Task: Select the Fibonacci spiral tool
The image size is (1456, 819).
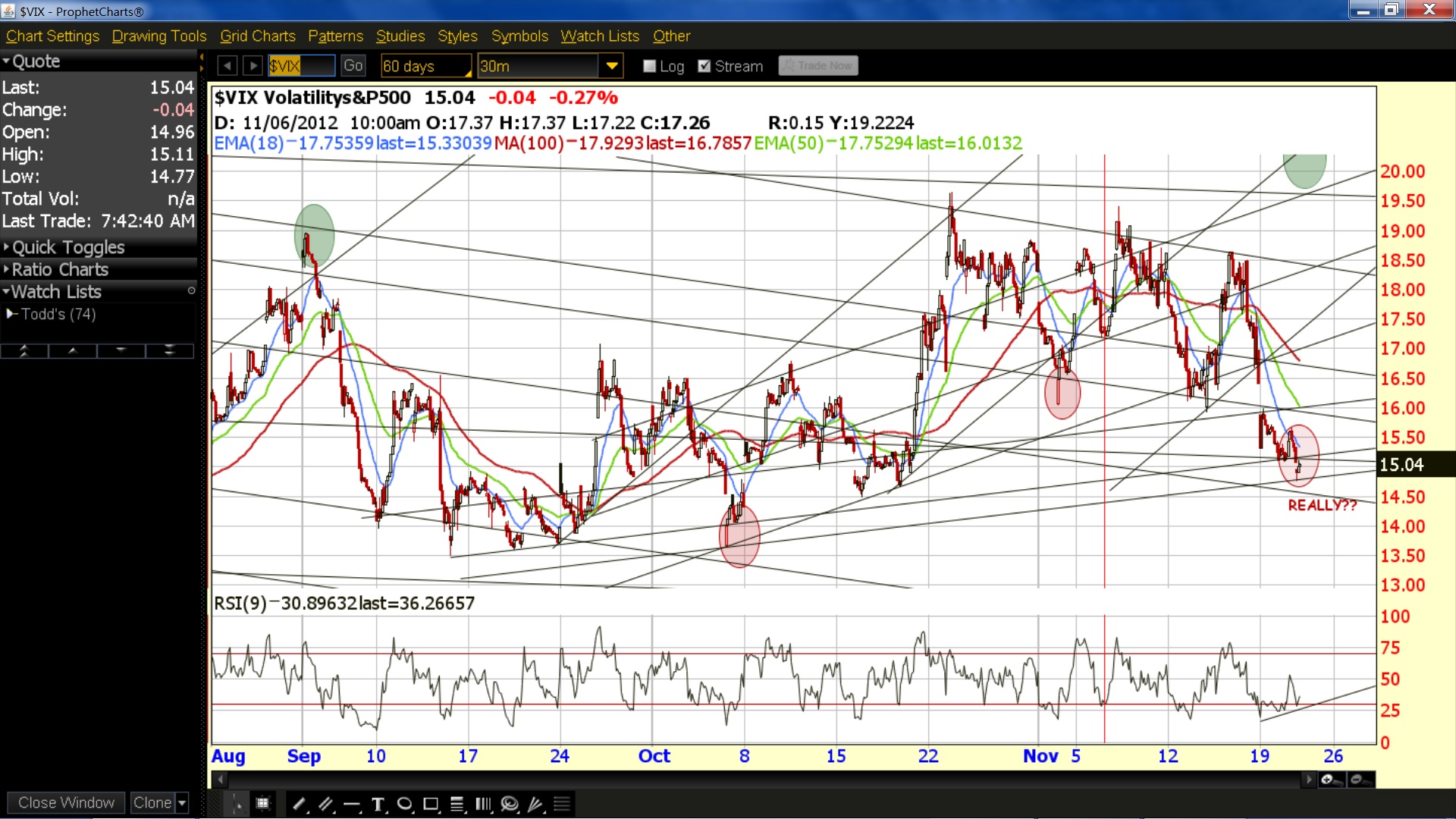Action: 510,804
